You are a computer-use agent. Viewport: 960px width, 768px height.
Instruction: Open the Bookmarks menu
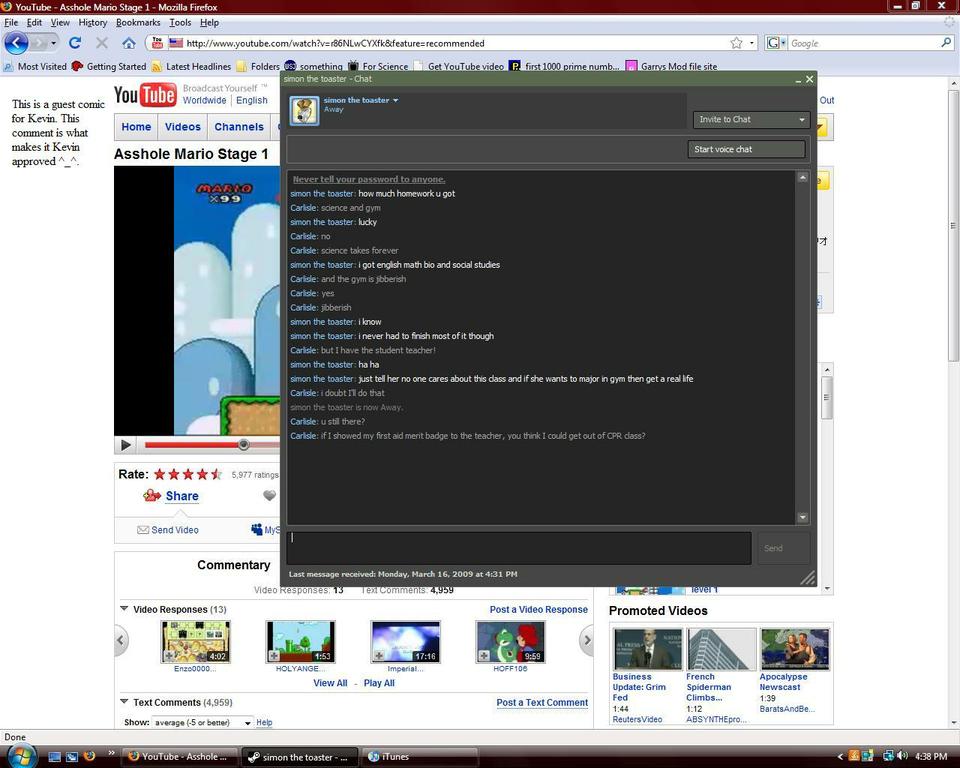[138, 22]
